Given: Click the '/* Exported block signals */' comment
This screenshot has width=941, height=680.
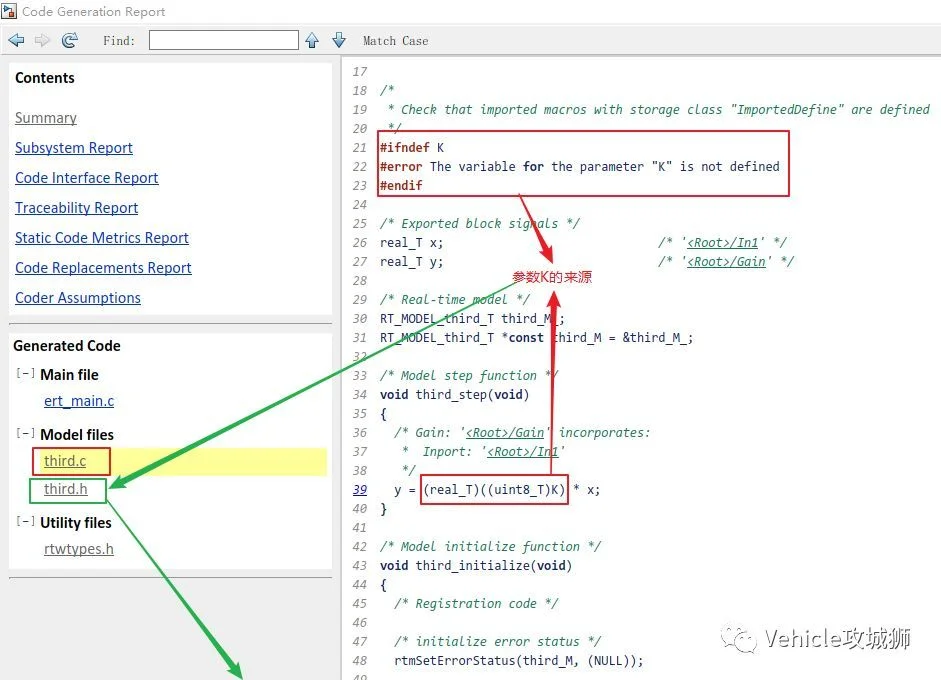Looking at the screenshot, I should [480, 224].
